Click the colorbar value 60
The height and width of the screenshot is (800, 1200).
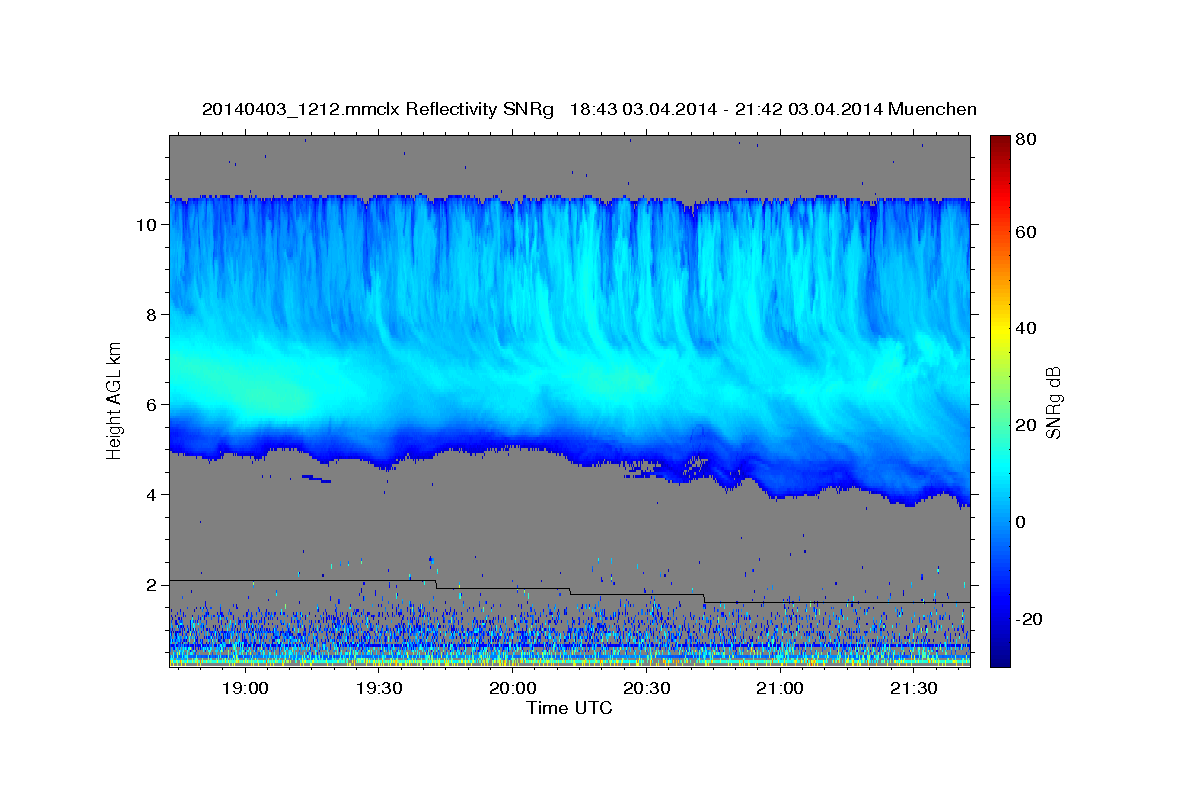[x=1026, y=232]
